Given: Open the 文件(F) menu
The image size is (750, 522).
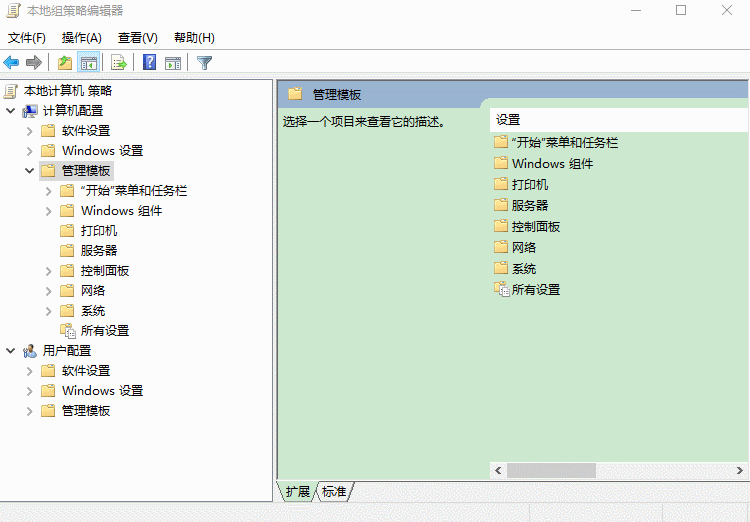Looking at the screenshot, I should coord(27,38).
